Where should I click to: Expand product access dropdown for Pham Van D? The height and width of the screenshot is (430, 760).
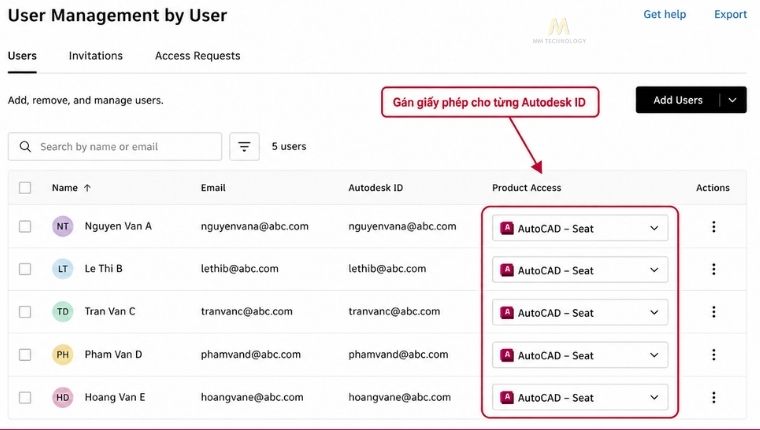point(580,355)
